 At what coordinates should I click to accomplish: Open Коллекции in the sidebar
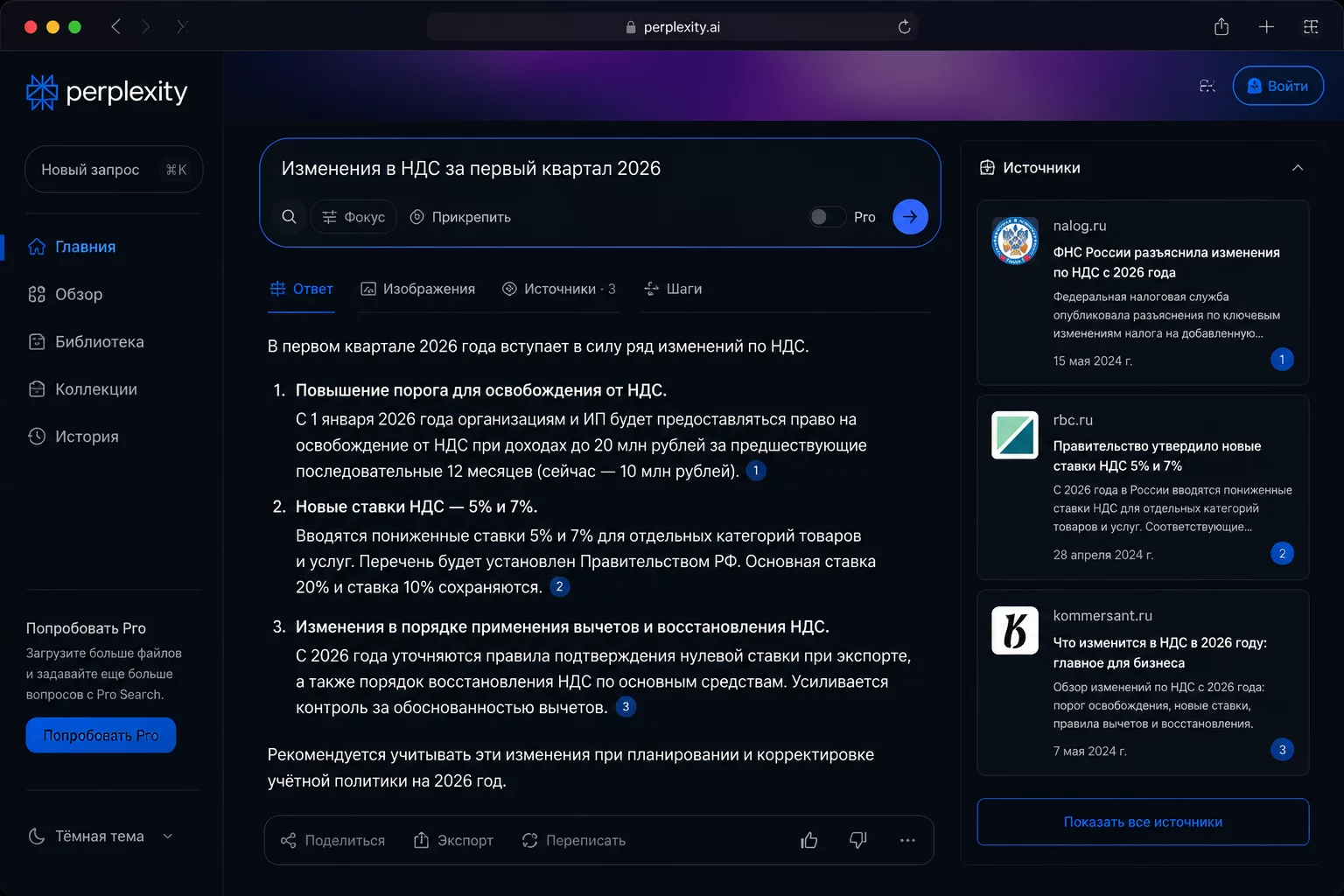point(82,389)
